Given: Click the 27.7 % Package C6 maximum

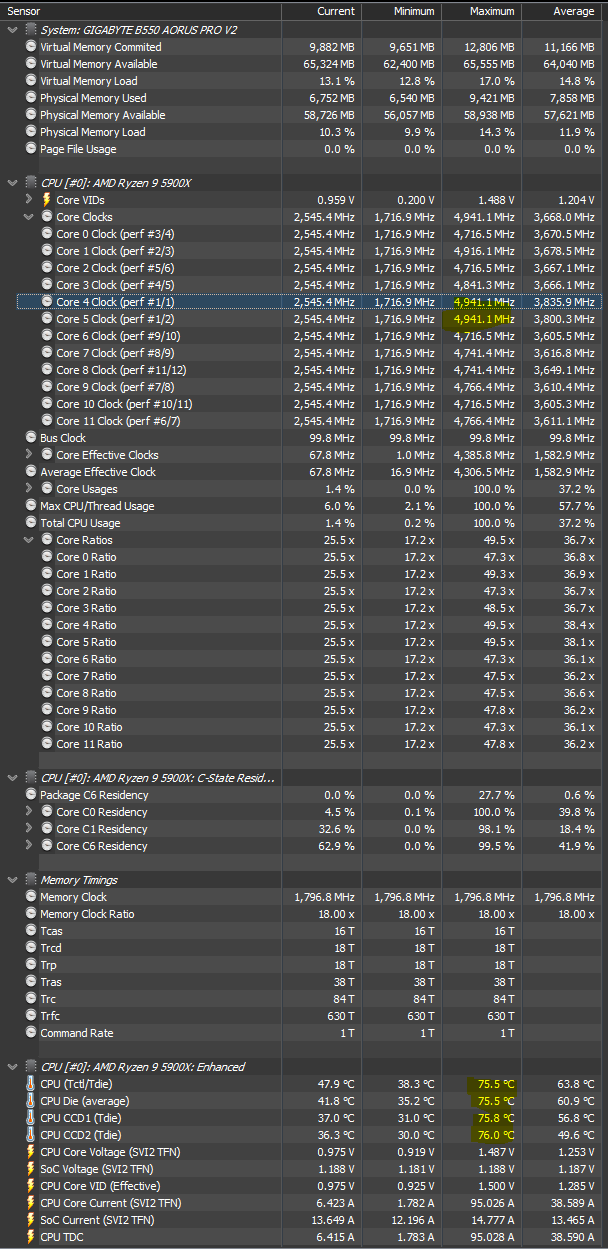Looking at the screenshot, I should (x=496, y=795).
